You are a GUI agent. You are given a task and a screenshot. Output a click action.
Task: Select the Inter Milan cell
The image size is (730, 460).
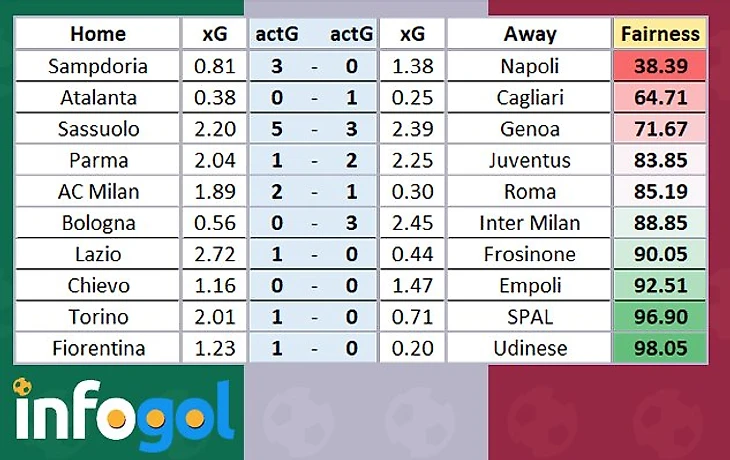click(x=529, y=223)
